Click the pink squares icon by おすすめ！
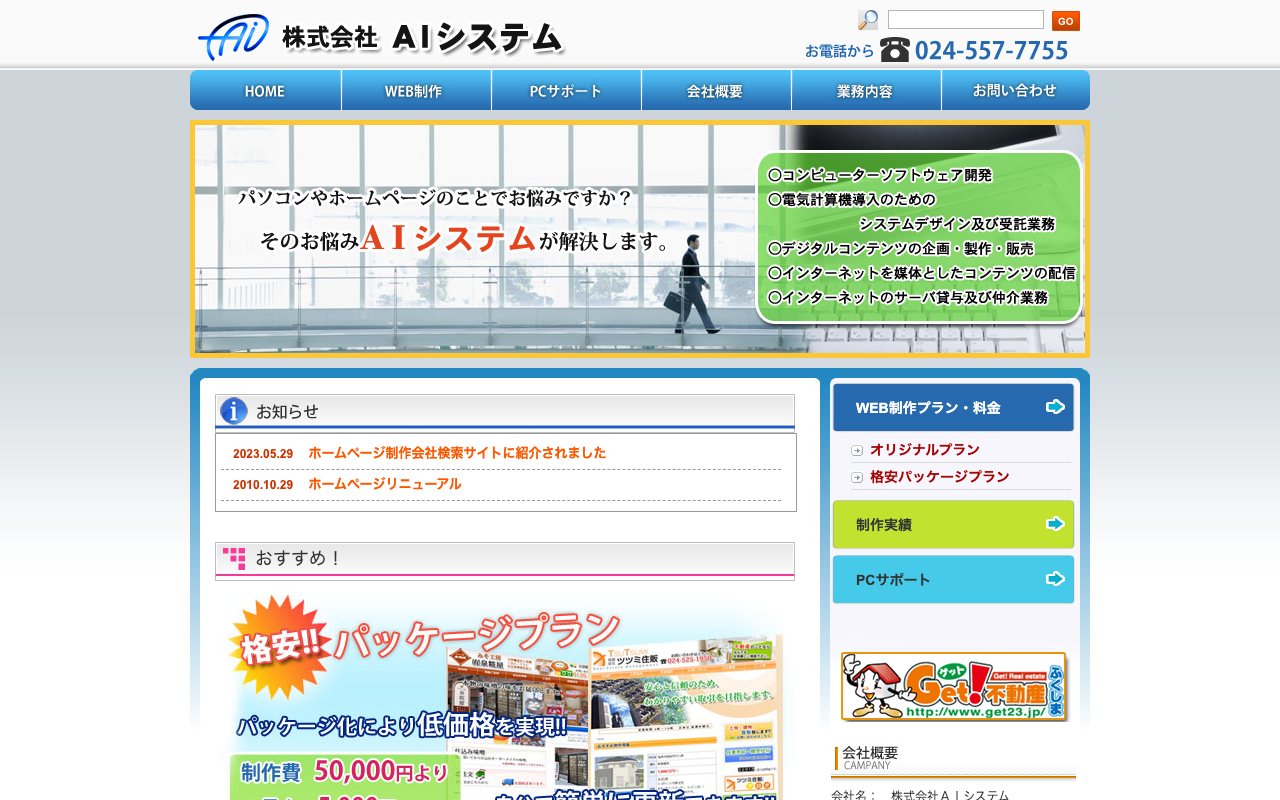This screenshot has width=1280, height=800. (234, 558)
